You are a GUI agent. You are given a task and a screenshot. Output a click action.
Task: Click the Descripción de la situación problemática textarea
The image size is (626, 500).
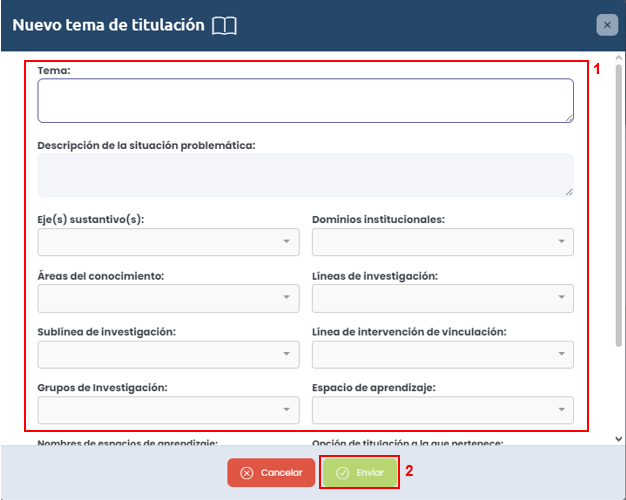pos(305,175)
